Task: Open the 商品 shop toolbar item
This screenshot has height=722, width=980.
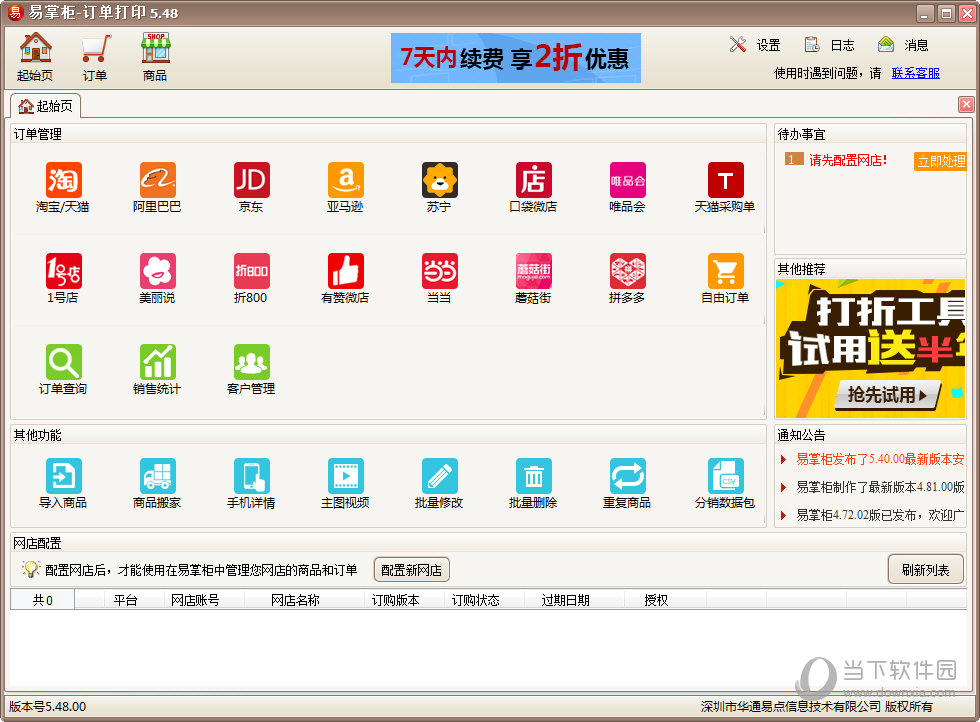Action: [155, 57]
